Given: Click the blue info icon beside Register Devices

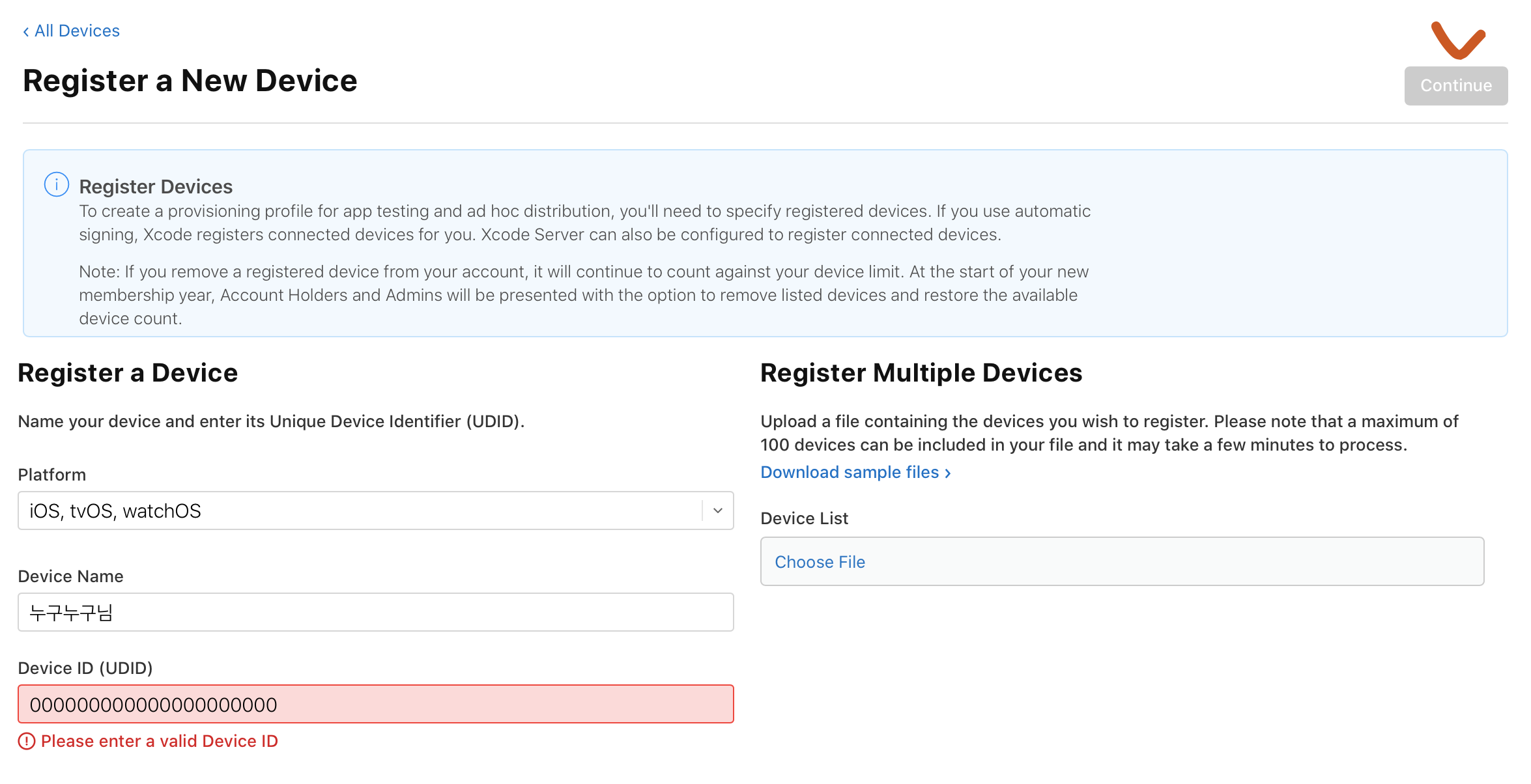Looking at the screenshot, I should tap(57, 185).
